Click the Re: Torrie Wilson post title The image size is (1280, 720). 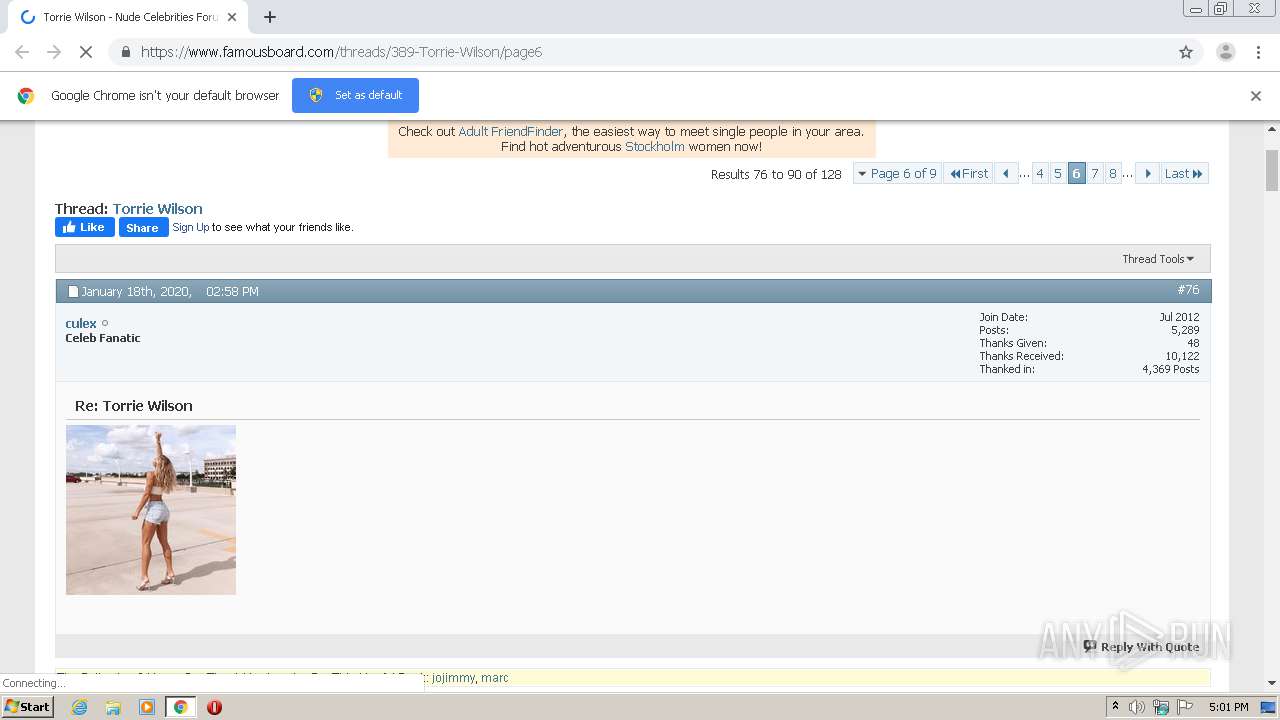(134, 406)
